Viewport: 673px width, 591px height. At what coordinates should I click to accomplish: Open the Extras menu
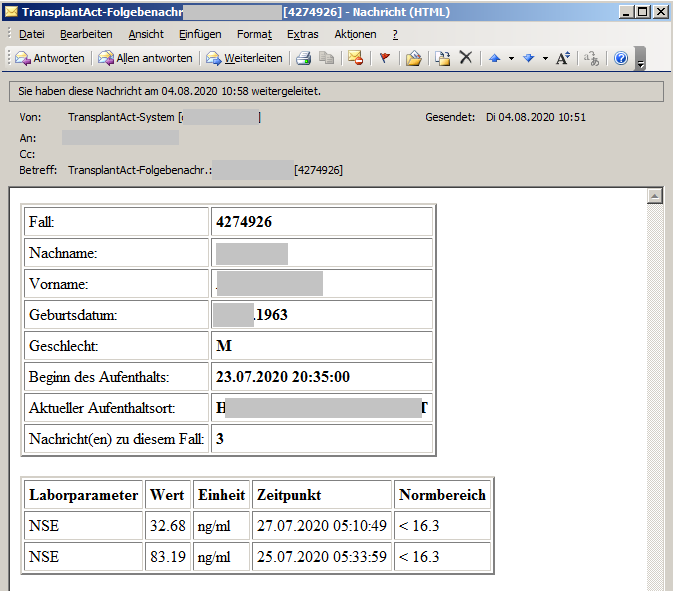(x=302, y=34)
